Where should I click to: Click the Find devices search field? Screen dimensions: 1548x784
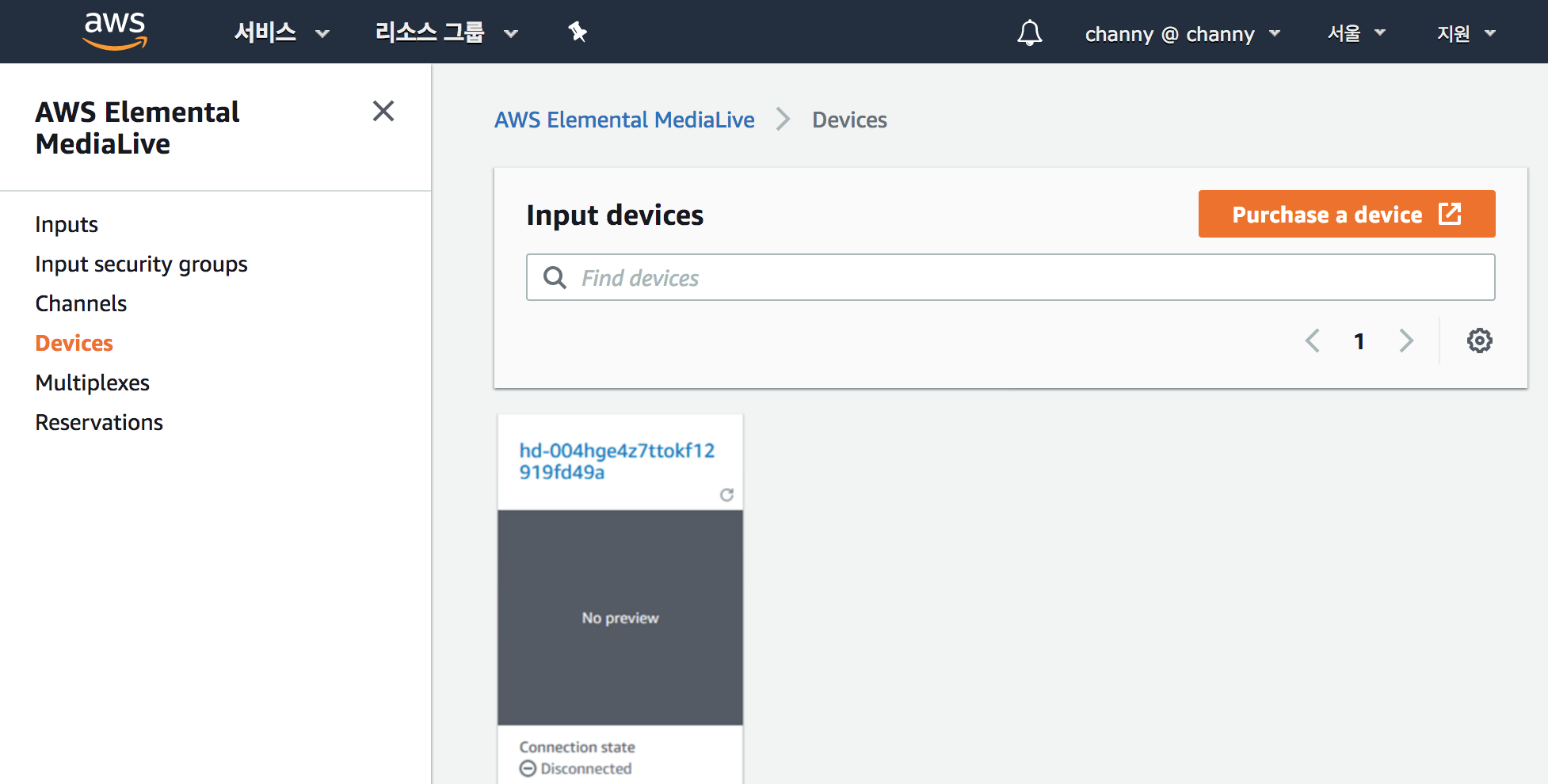pyautogui.click(x=1010, y=277)
